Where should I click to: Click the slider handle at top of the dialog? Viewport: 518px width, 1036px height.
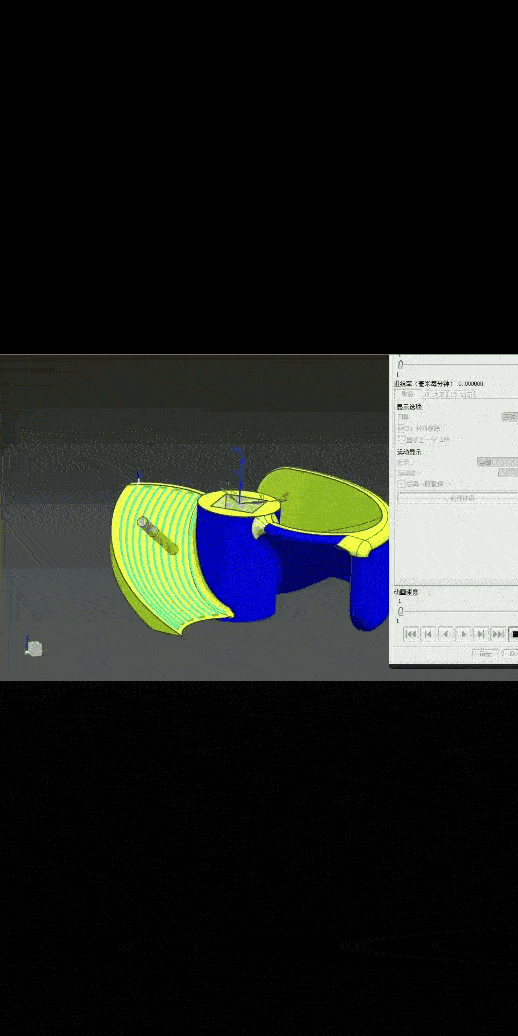[400, 364]
